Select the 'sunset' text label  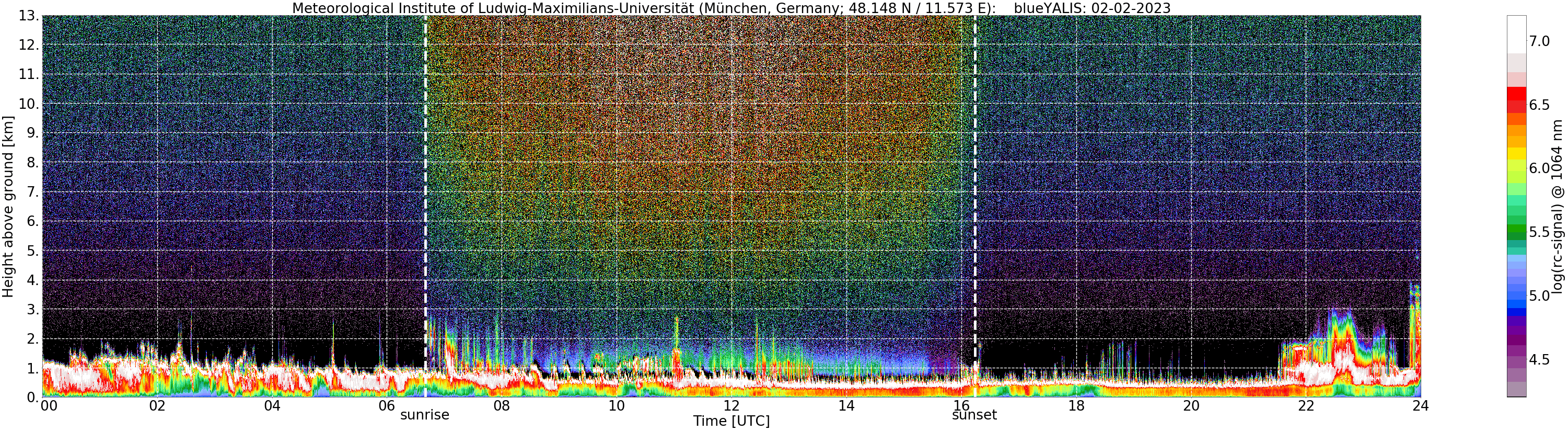pyautogui.click(x=974, y=415)
